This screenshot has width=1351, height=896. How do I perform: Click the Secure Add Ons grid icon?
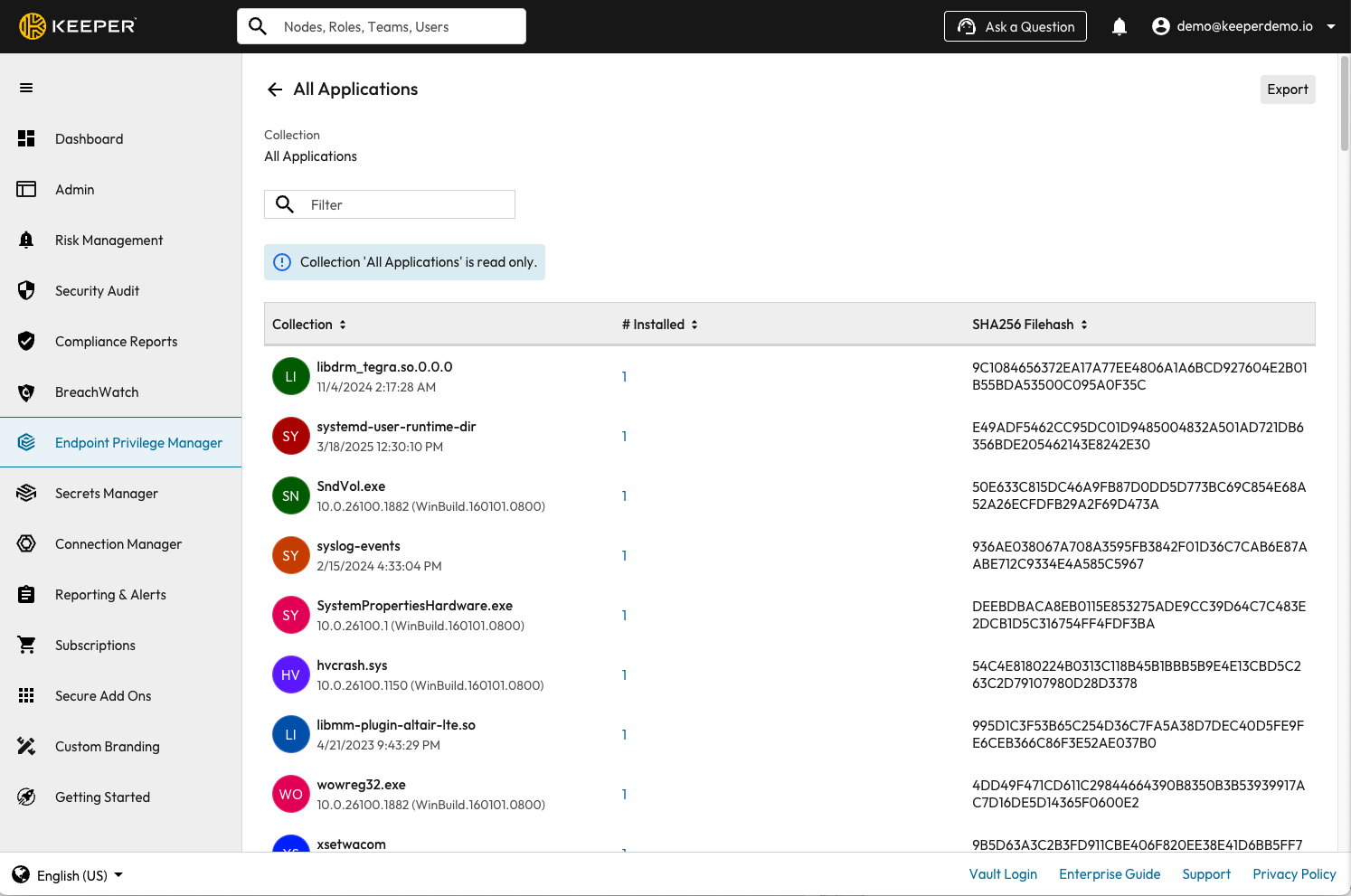click(26, 696)
